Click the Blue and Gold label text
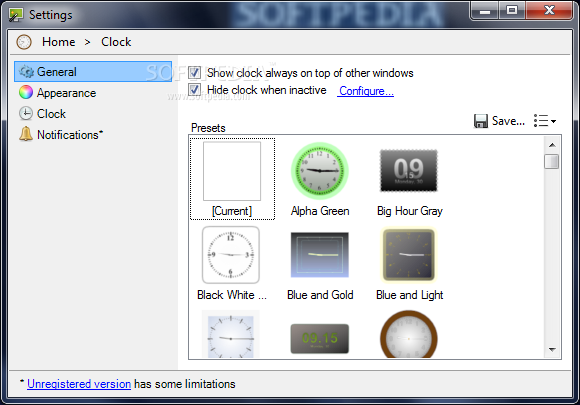The height and width of the screenshot is (405, 580). point(320,295)
